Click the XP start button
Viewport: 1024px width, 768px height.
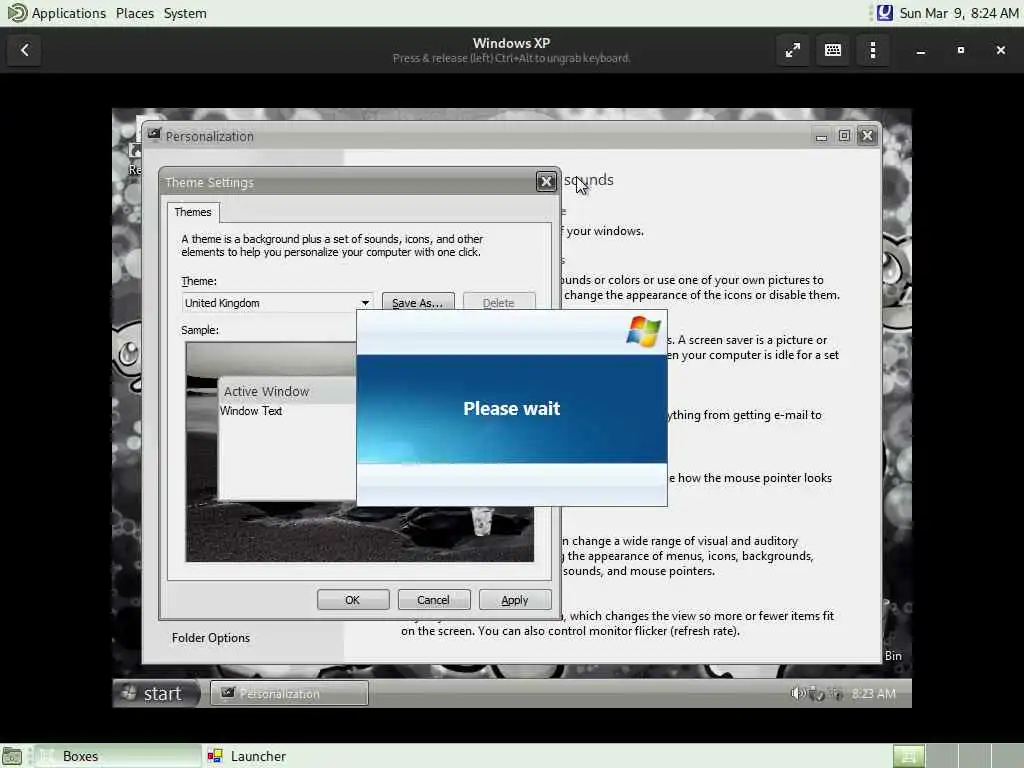(157, 694)
